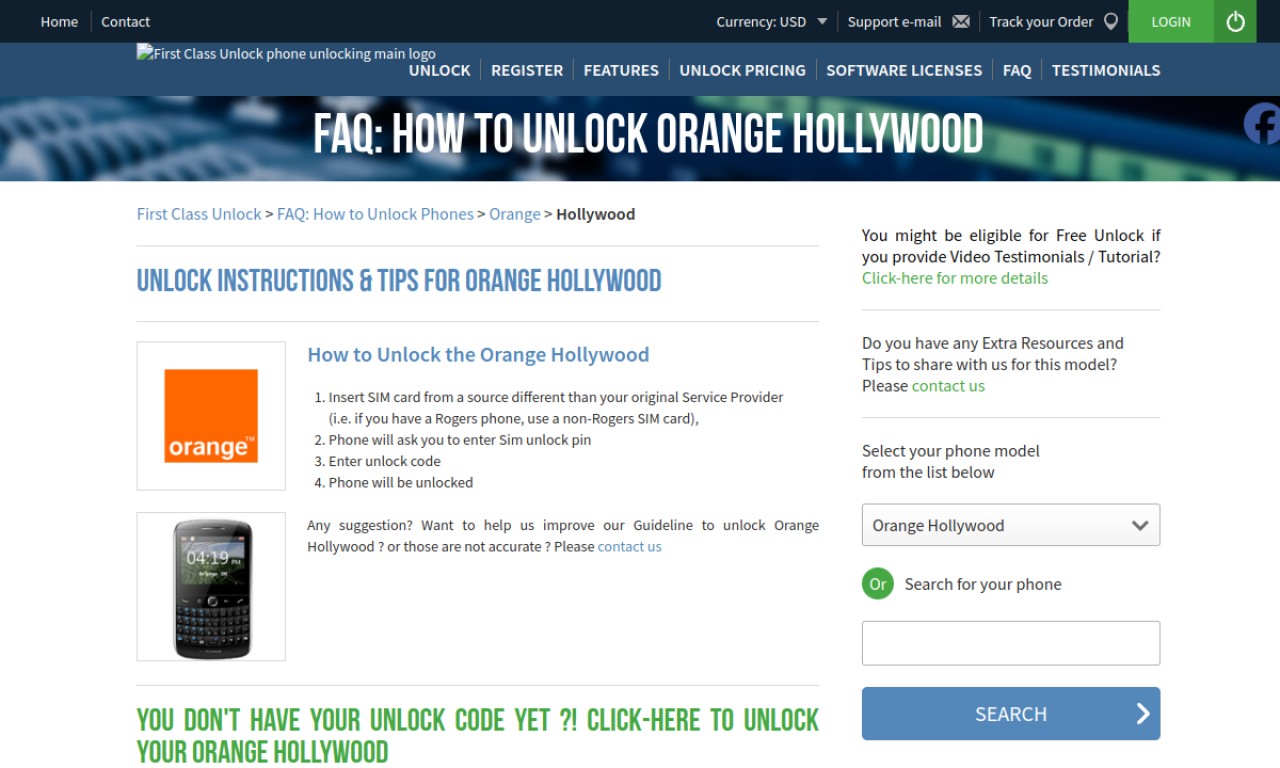Image resolution: width=1280 pixels, height=768 pixels.
Task: Open the Currency: USD dropdown
Action: pyautogui.click(x=771, y=21)
